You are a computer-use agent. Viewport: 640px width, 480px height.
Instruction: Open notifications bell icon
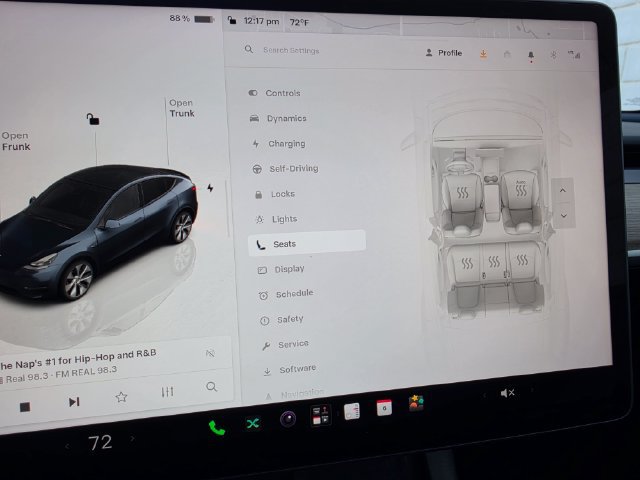pos(531,55)
